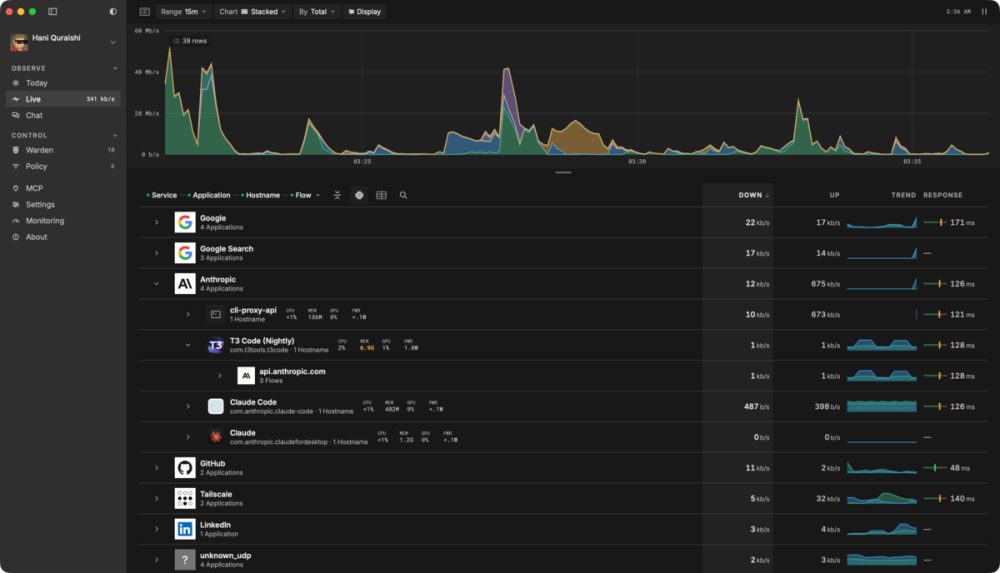
Task: Sort by the UP column
Action: pyautogui.click(x=834, y=195)
